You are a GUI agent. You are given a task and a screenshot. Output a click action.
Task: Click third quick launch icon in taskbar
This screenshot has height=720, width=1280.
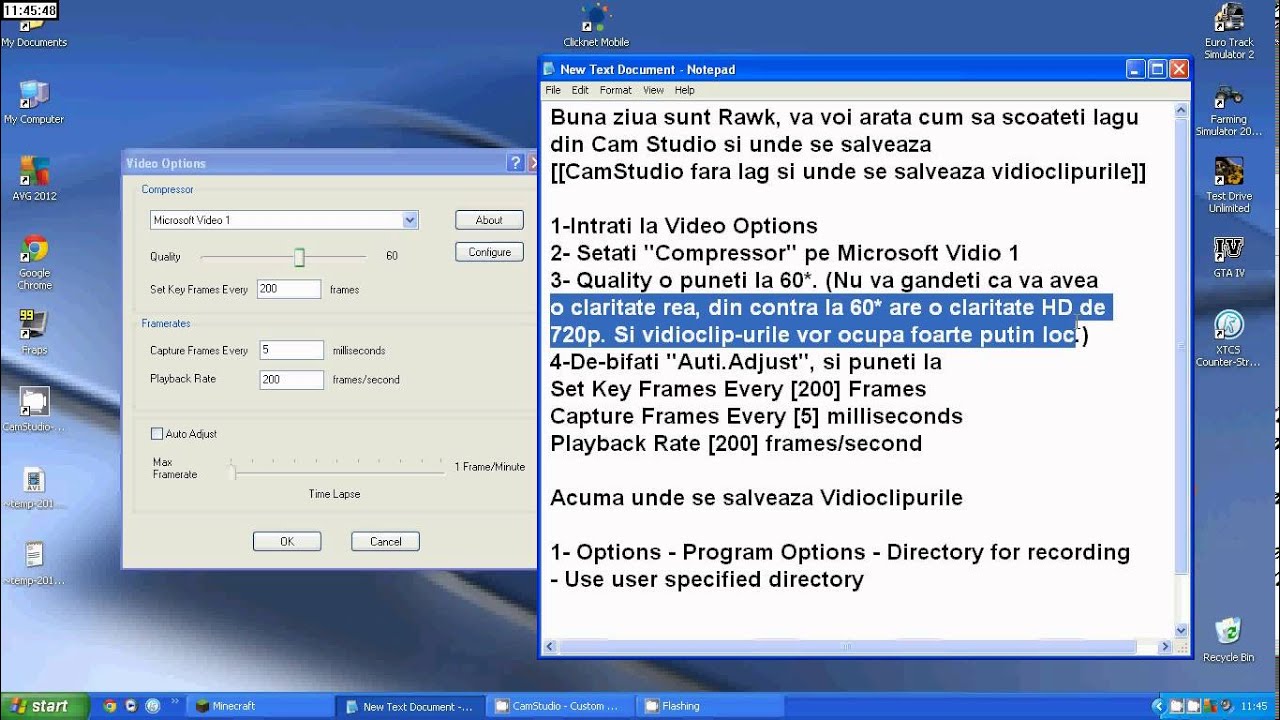tap(152, 706)
